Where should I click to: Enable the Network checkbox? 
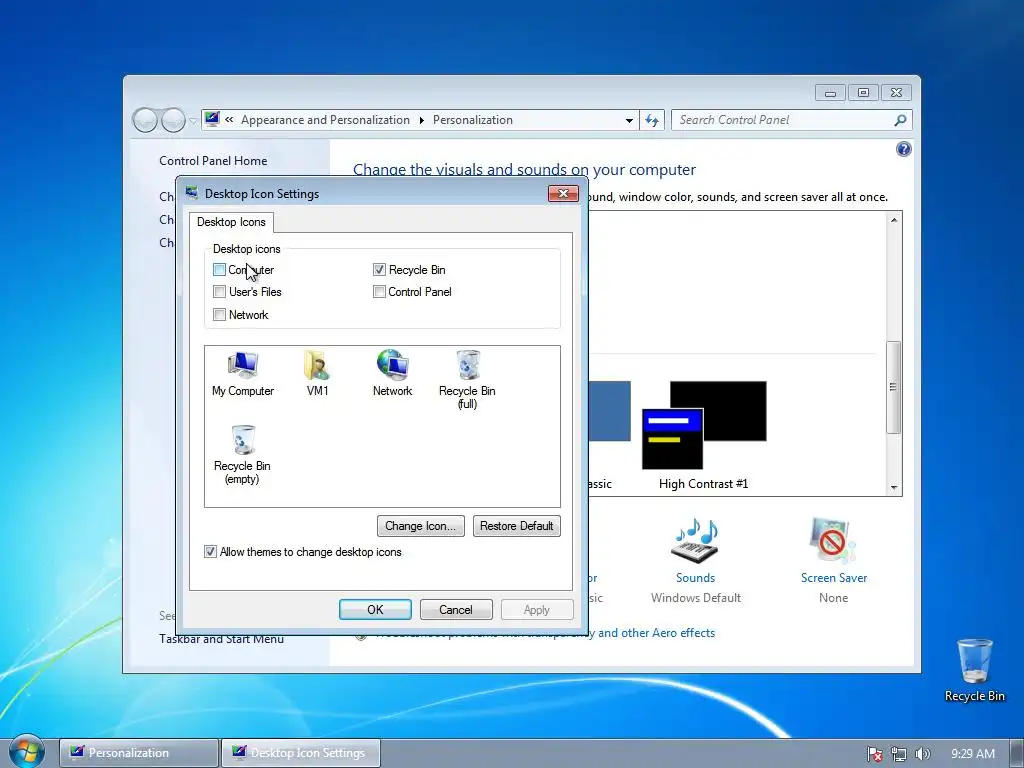[219, 315]
